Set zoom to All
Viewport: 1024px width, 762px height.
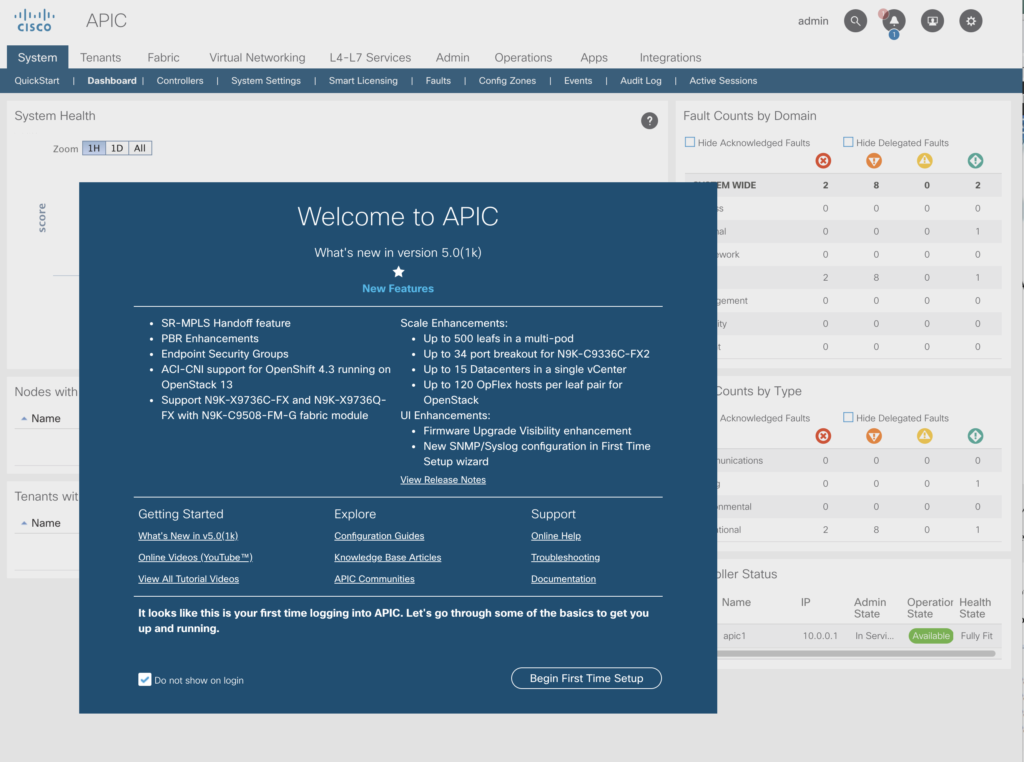point(140,148)
